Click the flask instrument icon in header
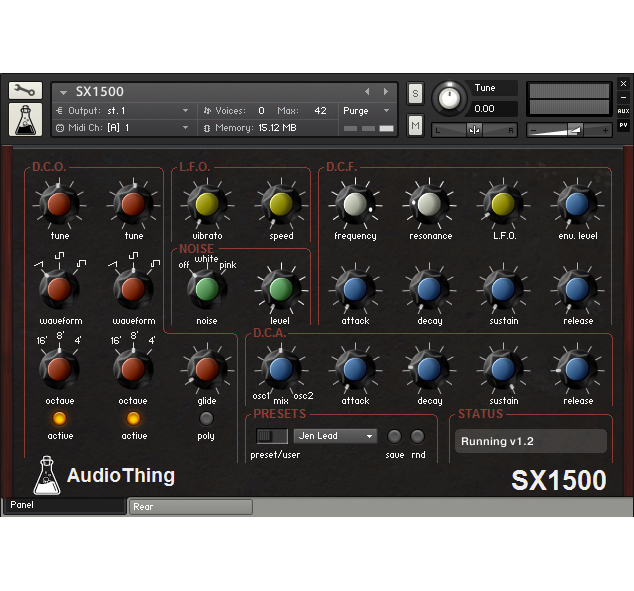 [x=25, y=120]
